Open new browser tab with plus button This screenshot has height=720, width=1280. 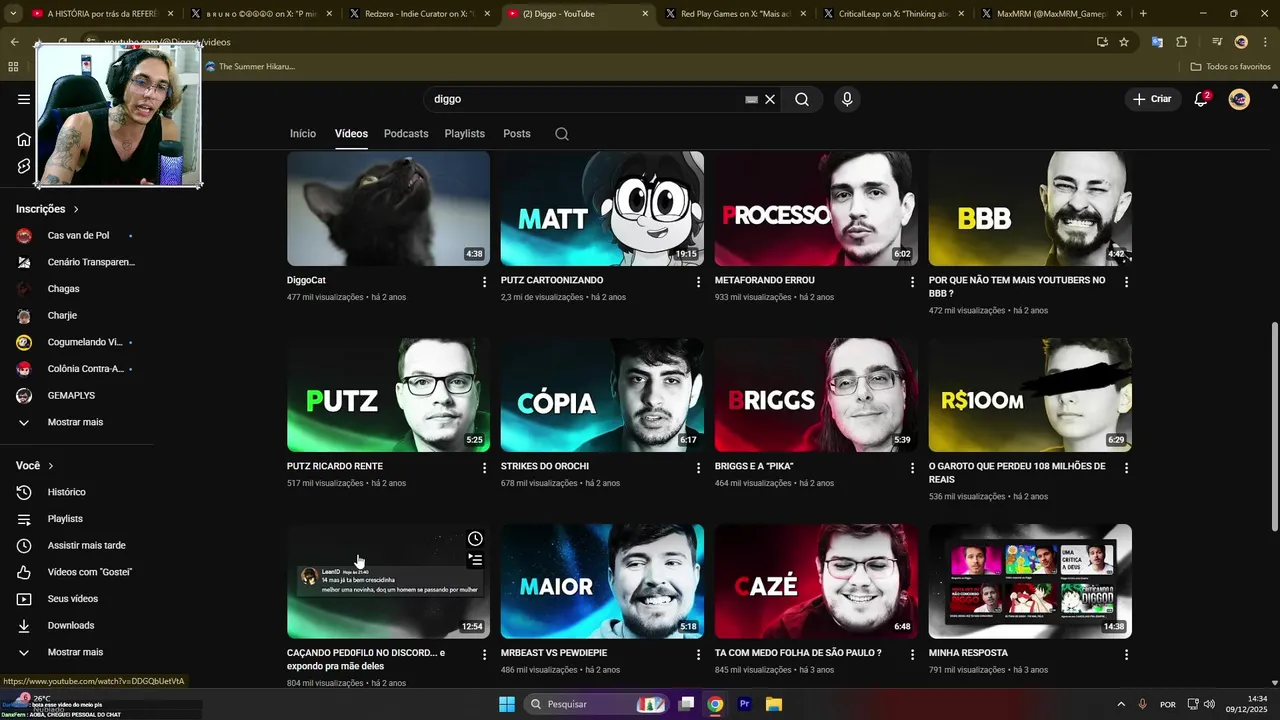click(1143, 14)
